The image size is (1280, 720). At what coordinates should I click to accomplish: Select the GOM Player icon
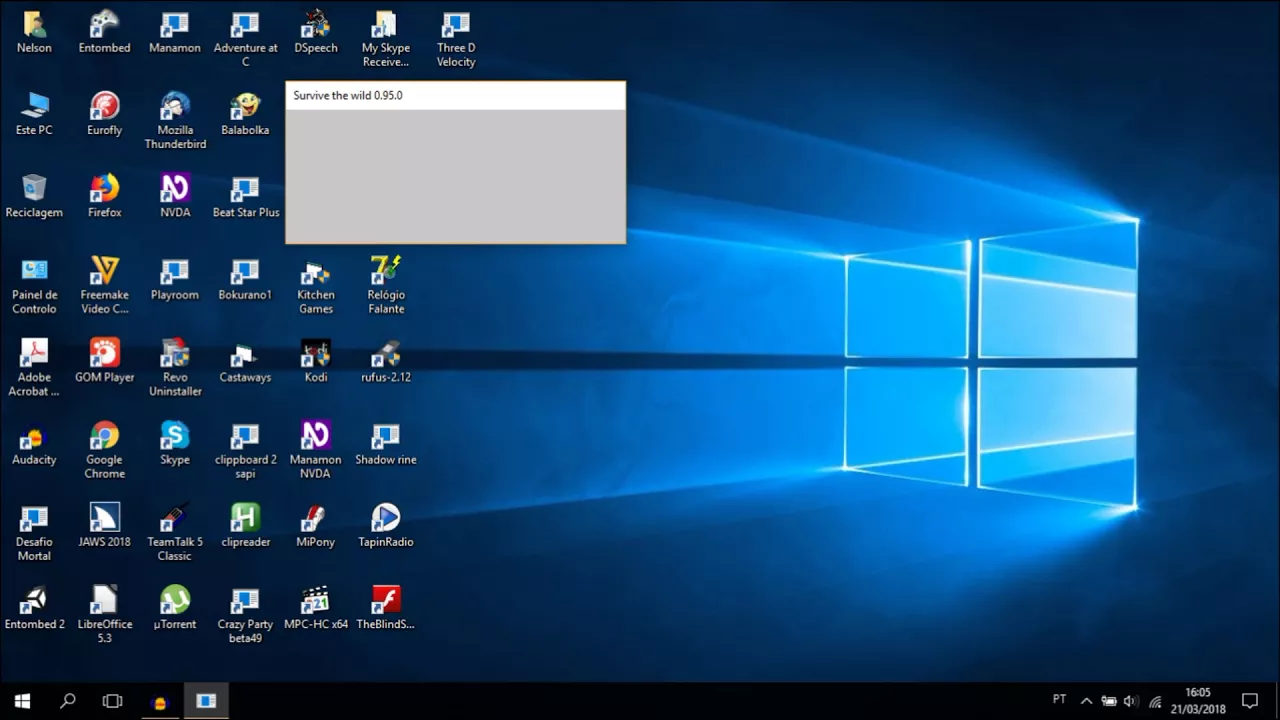(104, 360)
